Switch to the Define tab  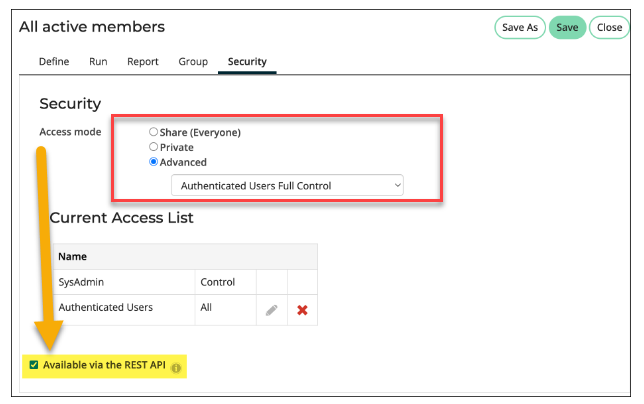click(x=53, y=62)
